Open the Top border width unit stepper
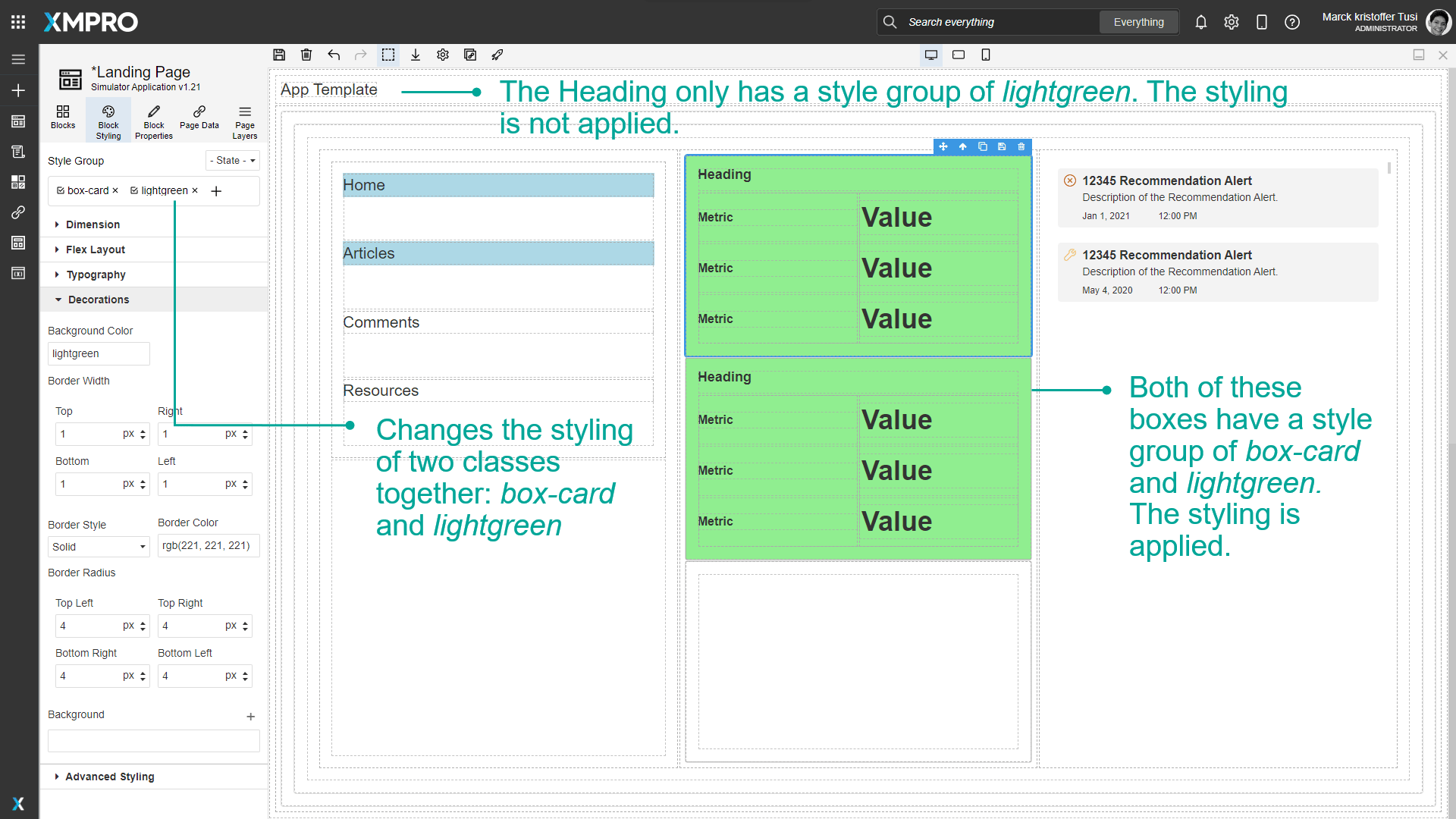The image size is (1456, 819). [143, 435]
